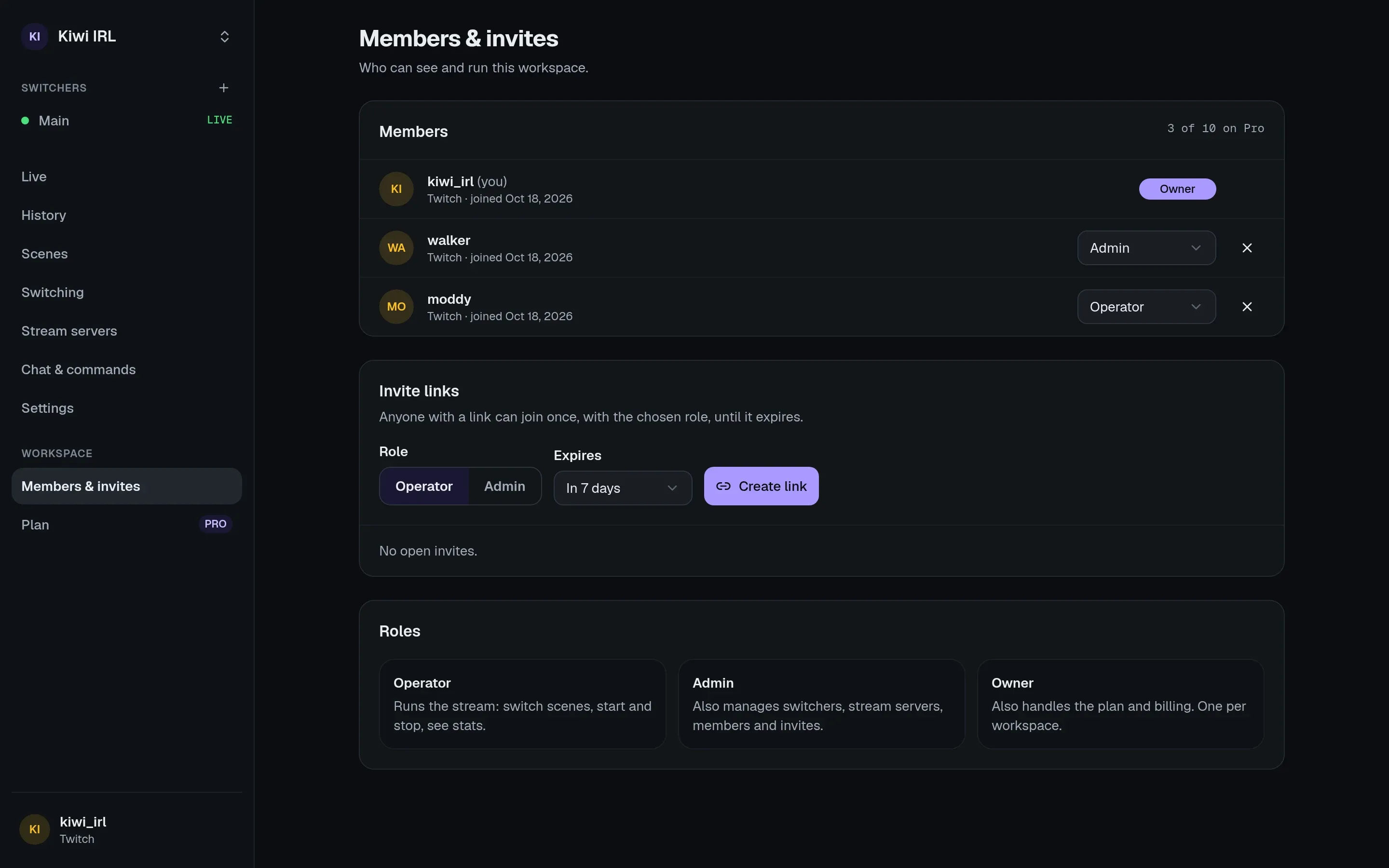The height and width of the screenshot is (868, 1389).
Task: Click the 'Members & invites' page heading
Action: [459, 39]
